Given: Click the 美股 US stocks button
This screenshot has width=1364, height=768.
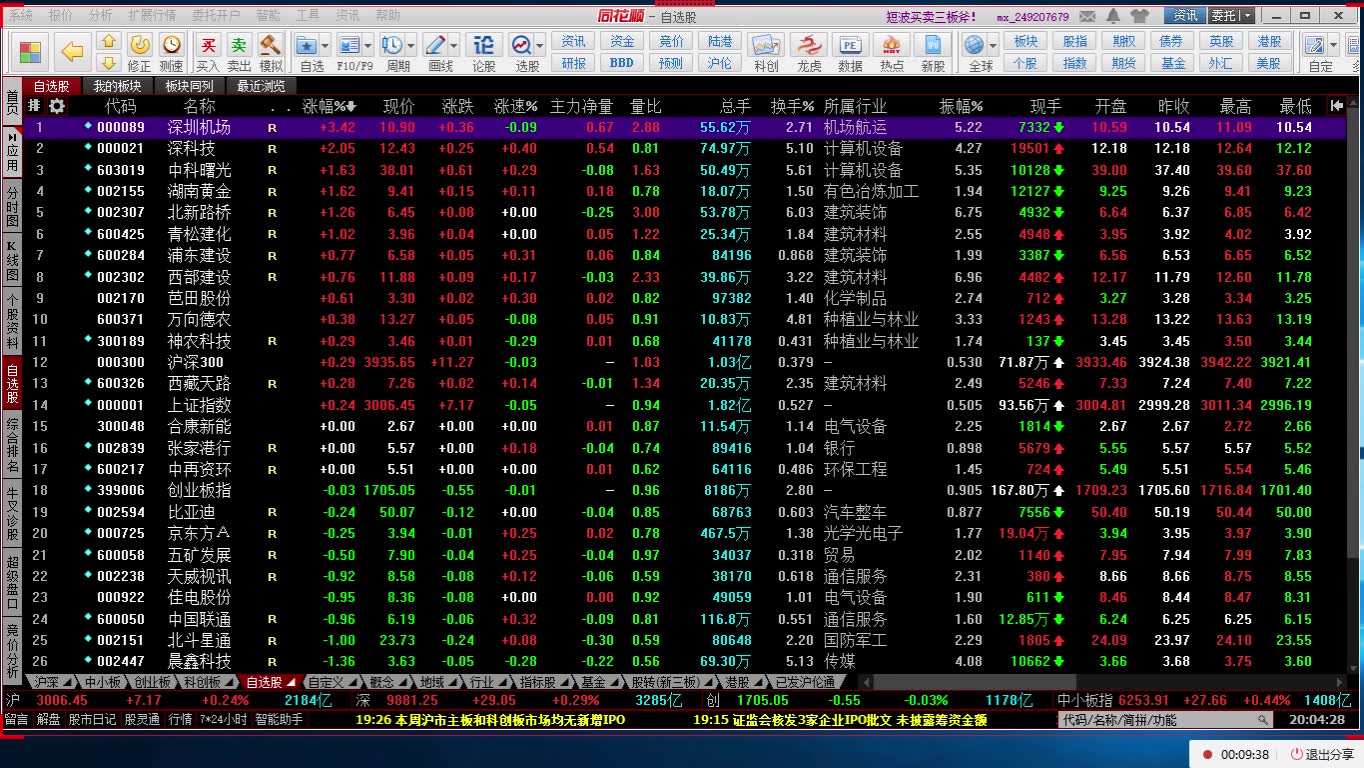Looking at the screenshot, I should pos(1269,63).
